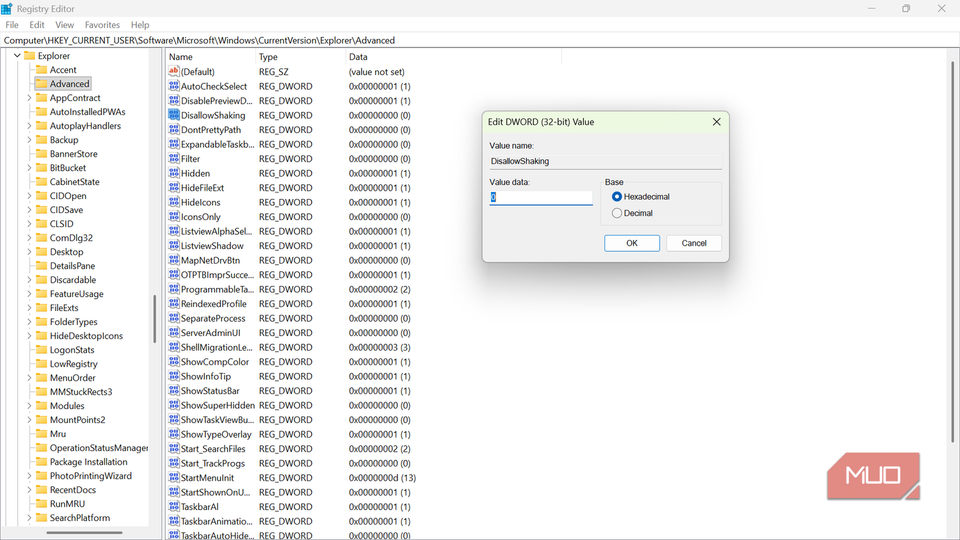Image resolution: width=960 pixels, height=540 pixels.
Task: Open the Edit menu
Action: point(37,25)
